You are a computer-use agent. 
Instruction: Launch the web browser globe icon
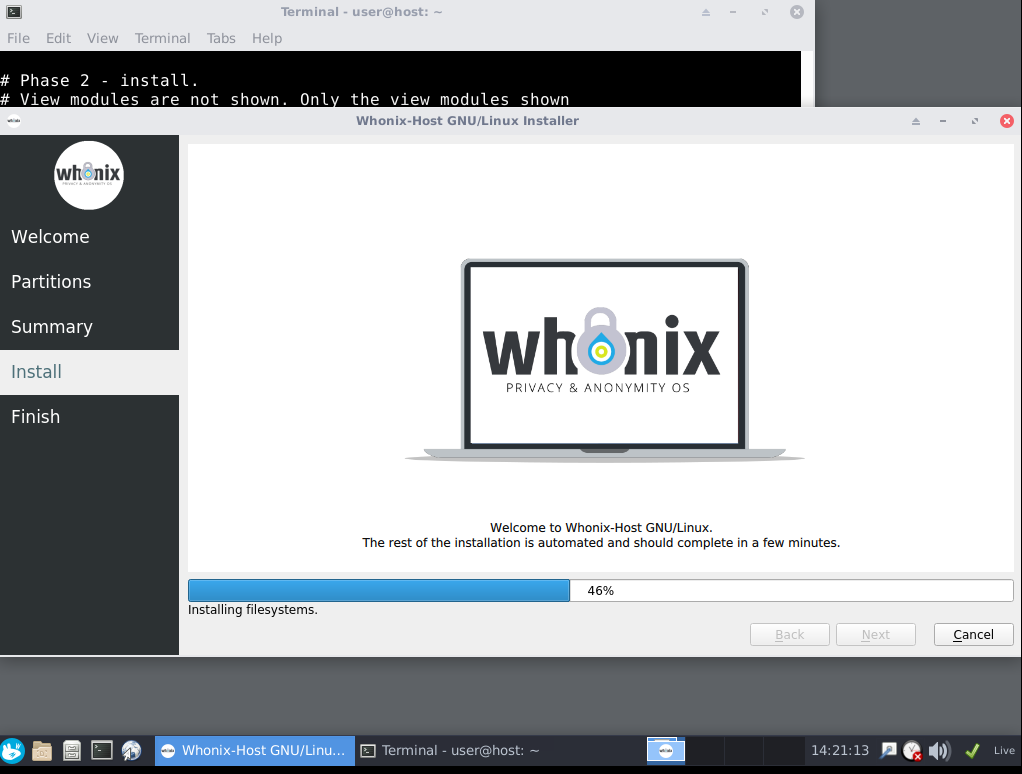131,750
